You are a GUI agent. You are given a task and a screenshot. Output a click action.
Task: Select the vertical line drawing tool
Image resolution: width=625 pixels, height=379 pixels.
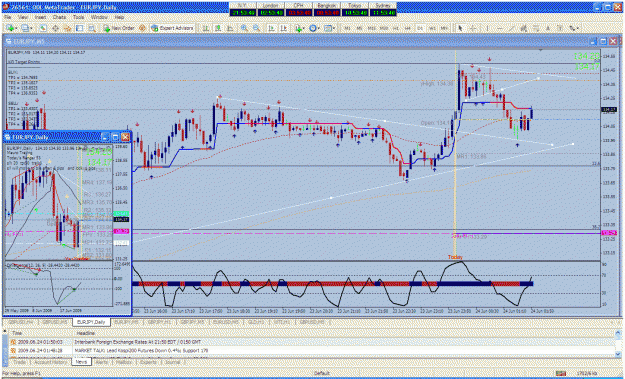point(487,28)
